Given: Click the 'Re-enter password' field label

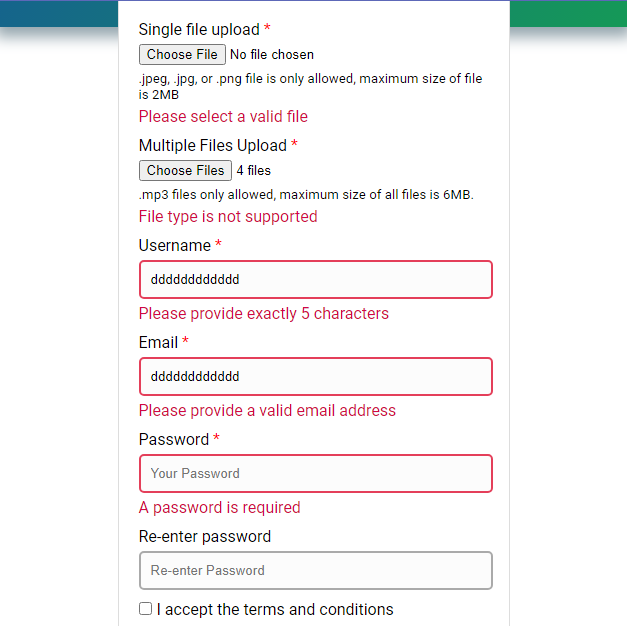Looking at the screenshot, I should click(205, 536).
